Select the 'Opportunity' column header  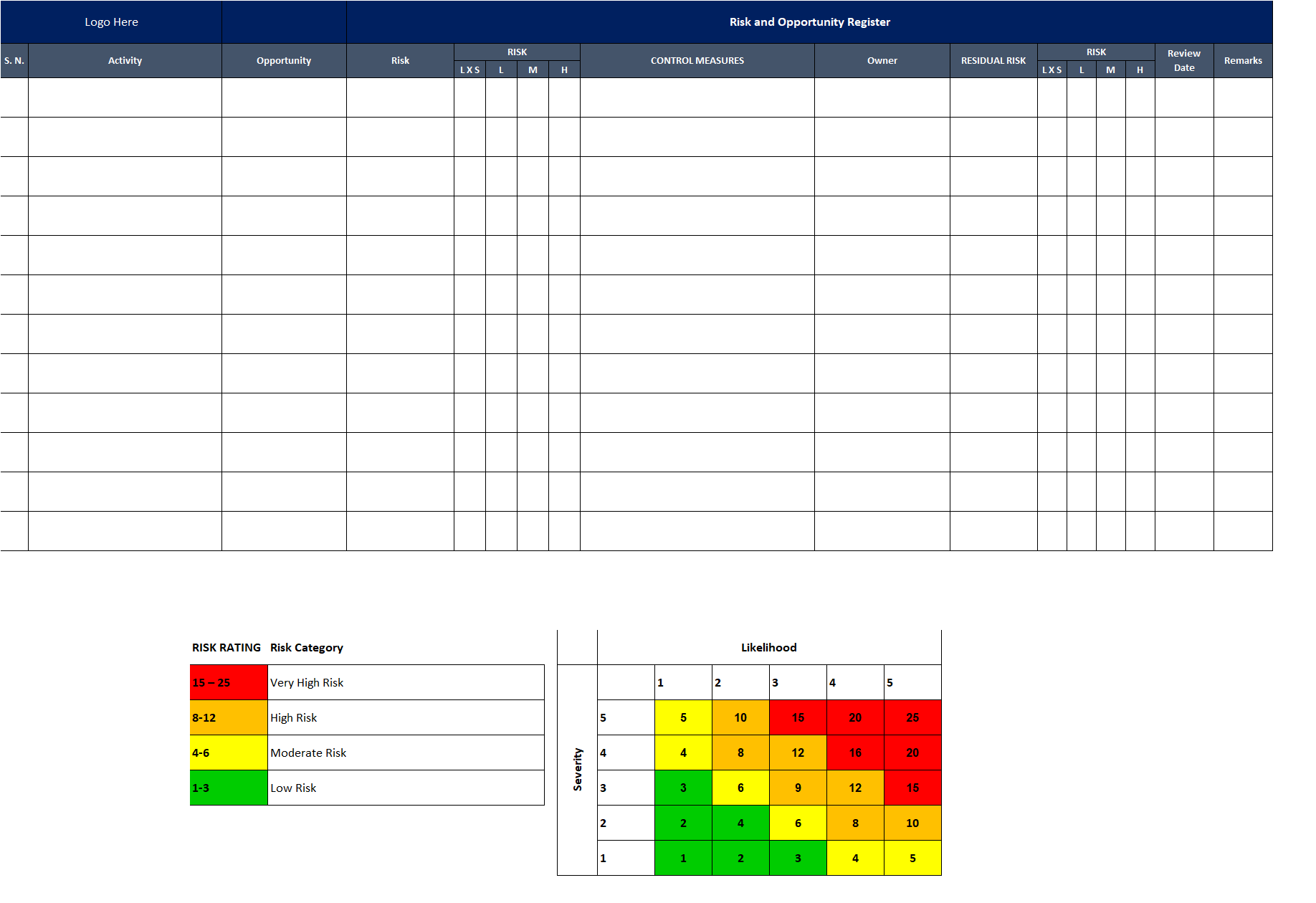click(x=284, y=61)
